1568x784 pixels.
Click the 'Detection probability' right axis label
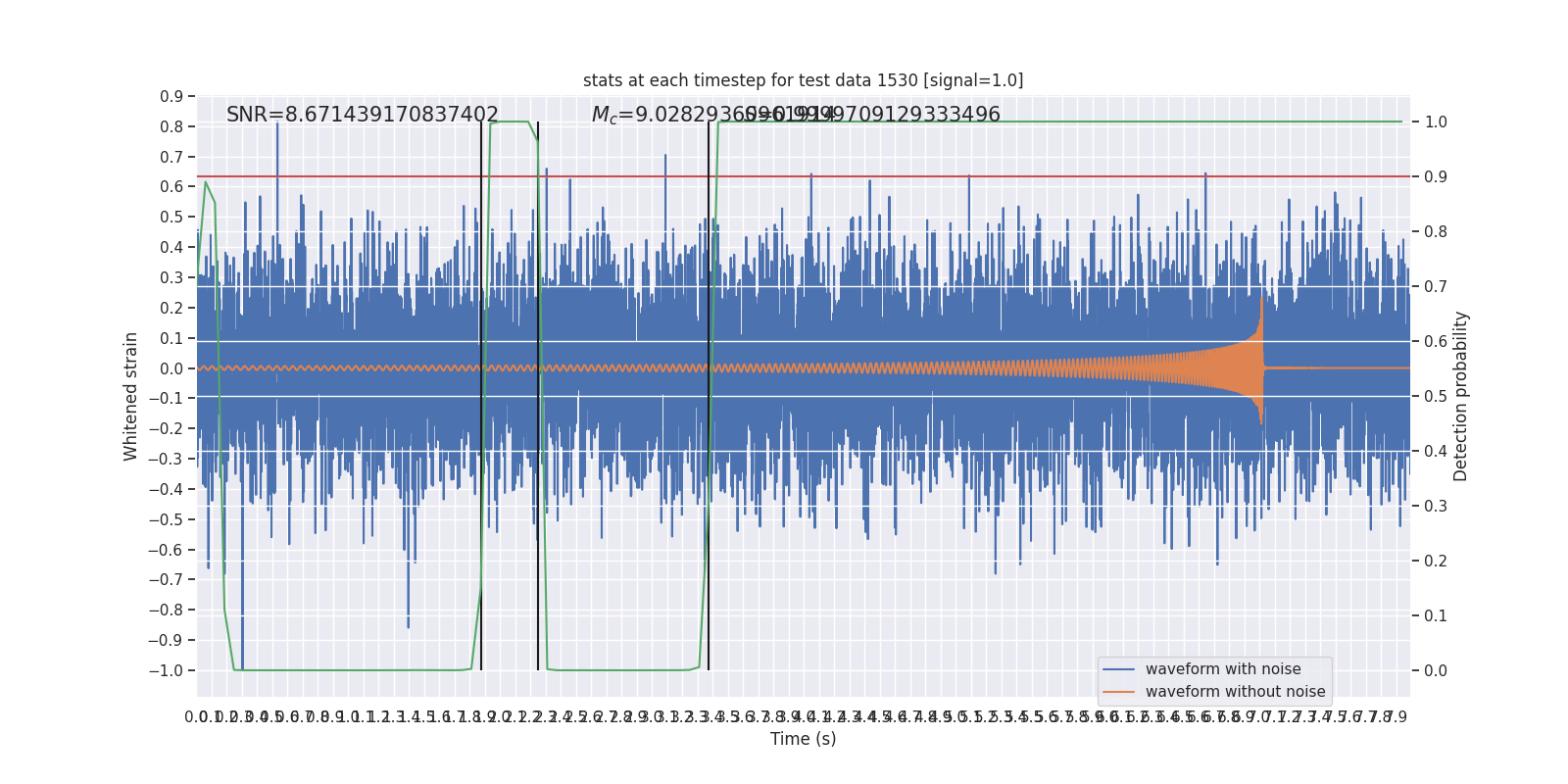point(1461,396)
